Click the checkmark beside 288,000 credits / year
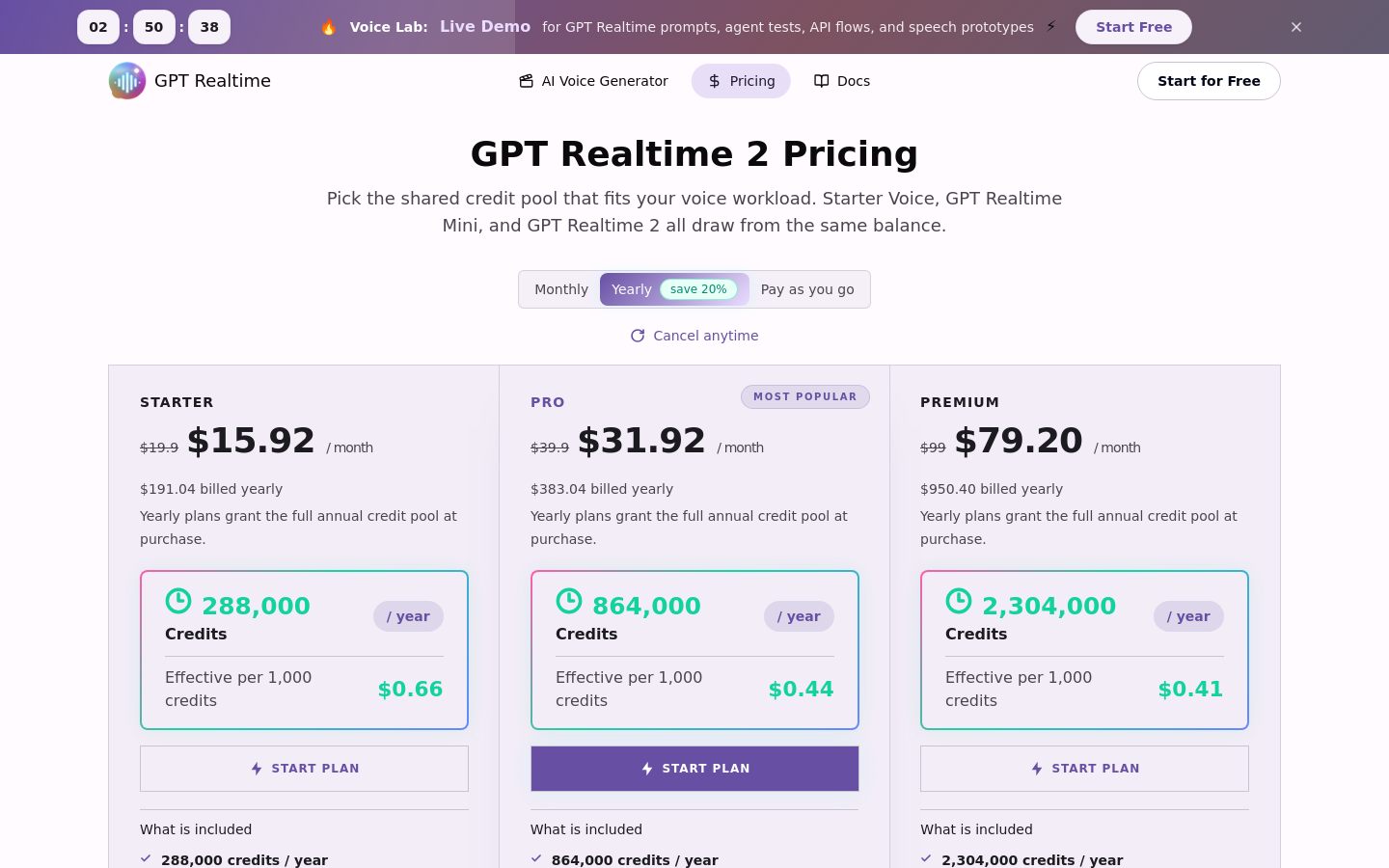 (x=146, y=858)
